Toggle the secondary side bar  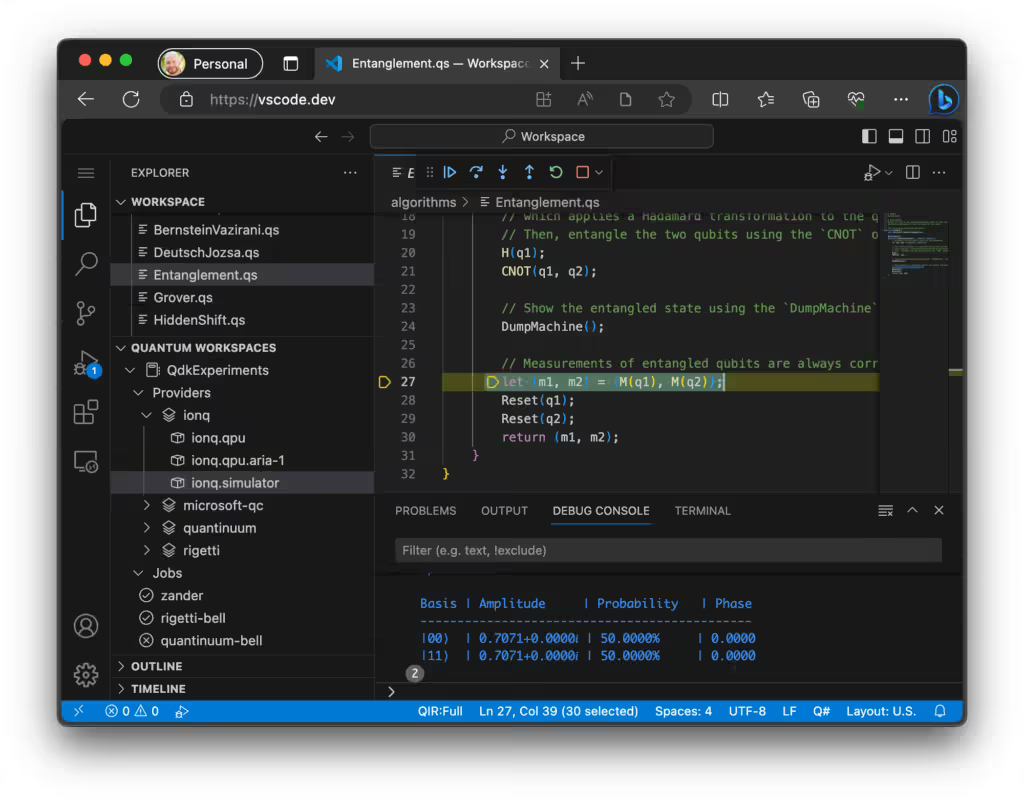[923, 136]
